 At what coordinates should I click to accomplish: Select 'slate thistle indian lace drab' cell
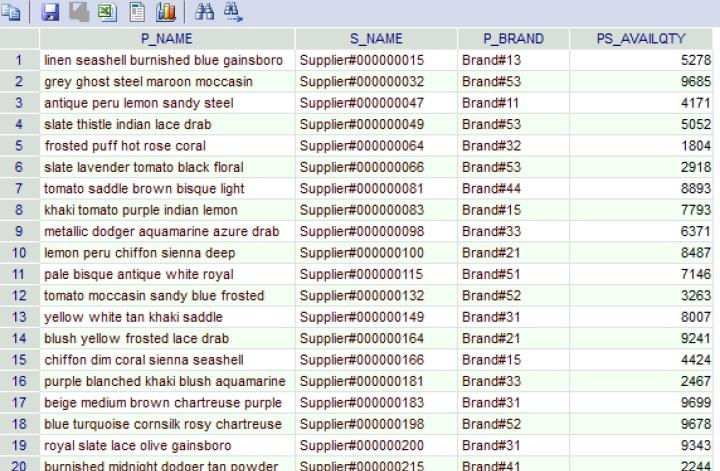[x=167, y=124]
